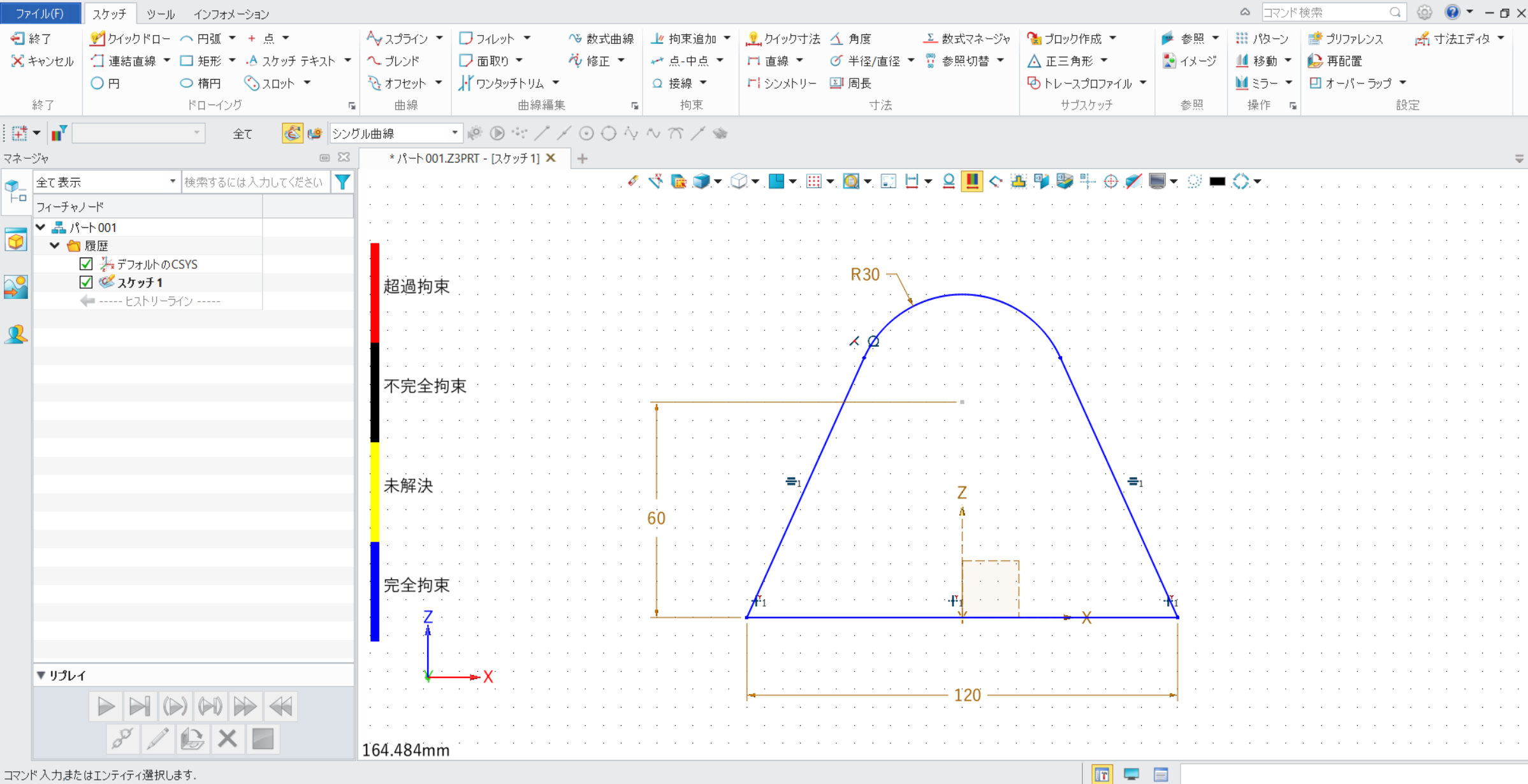Screen dimensions: 1528x784
Task: Select the 円 circle tool
Action: 106,83
